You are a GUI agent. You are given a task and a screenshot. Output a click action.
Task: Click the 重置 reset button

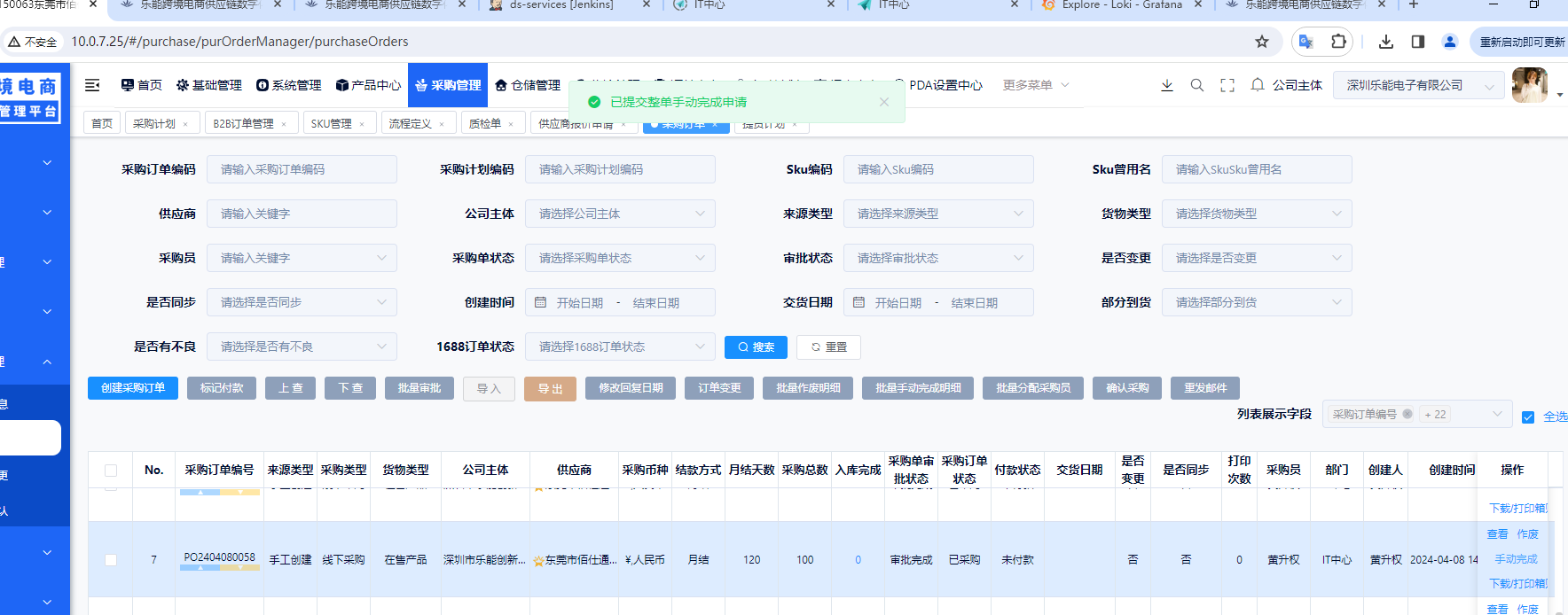point(828,346)
